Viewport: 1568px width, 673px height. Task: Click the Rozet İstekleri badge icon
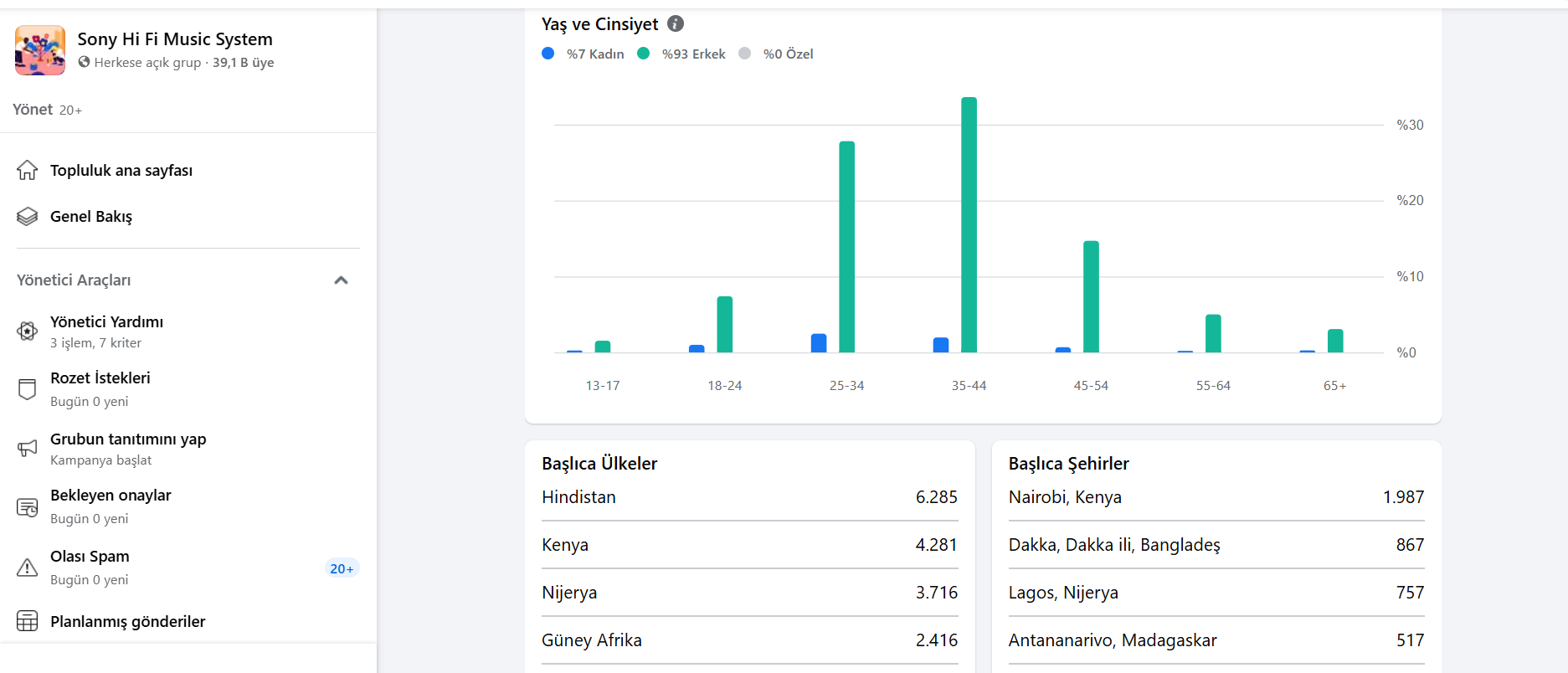click(x=28, y=389)
